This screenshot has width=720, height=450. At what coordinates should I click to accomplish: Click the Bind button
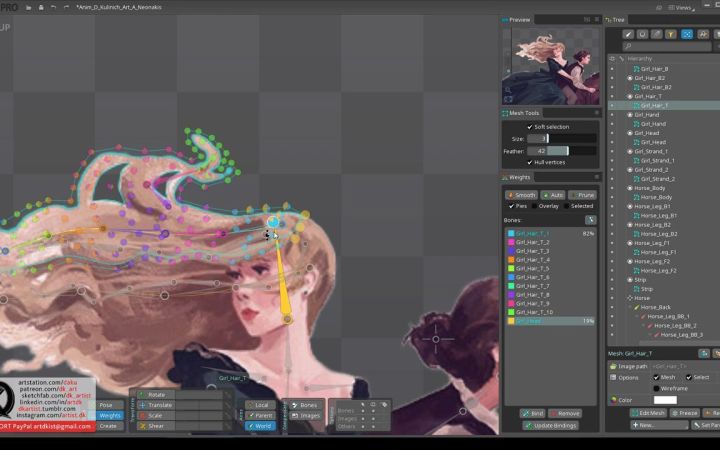[x=533, y=413]
